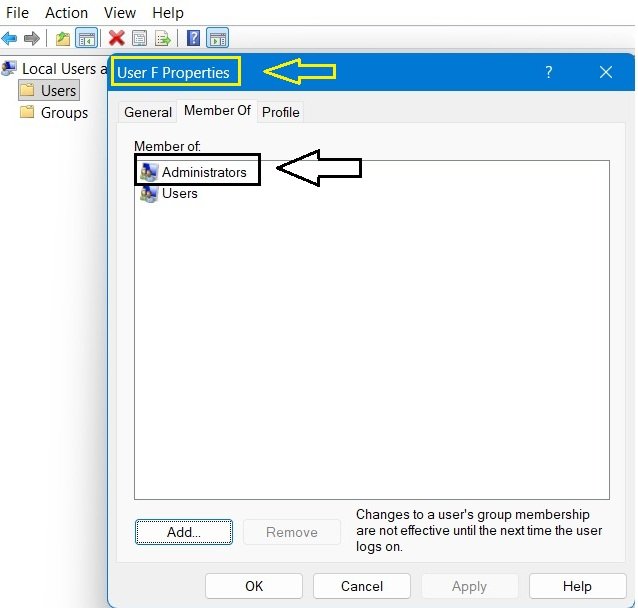Image resolution: width=638 pixels, height=608 pixels.
Task: Click the OK button
Action: pos(254,586)
